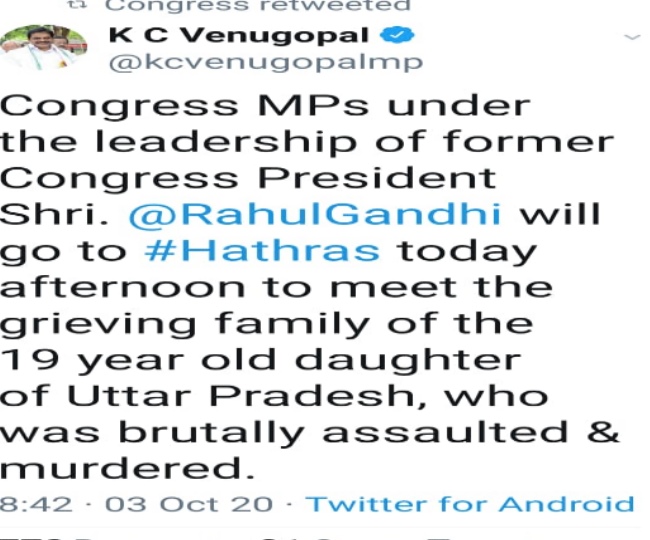Click the phrase "Congress MPs under"
650x540 pixels.
coord(265,105)
